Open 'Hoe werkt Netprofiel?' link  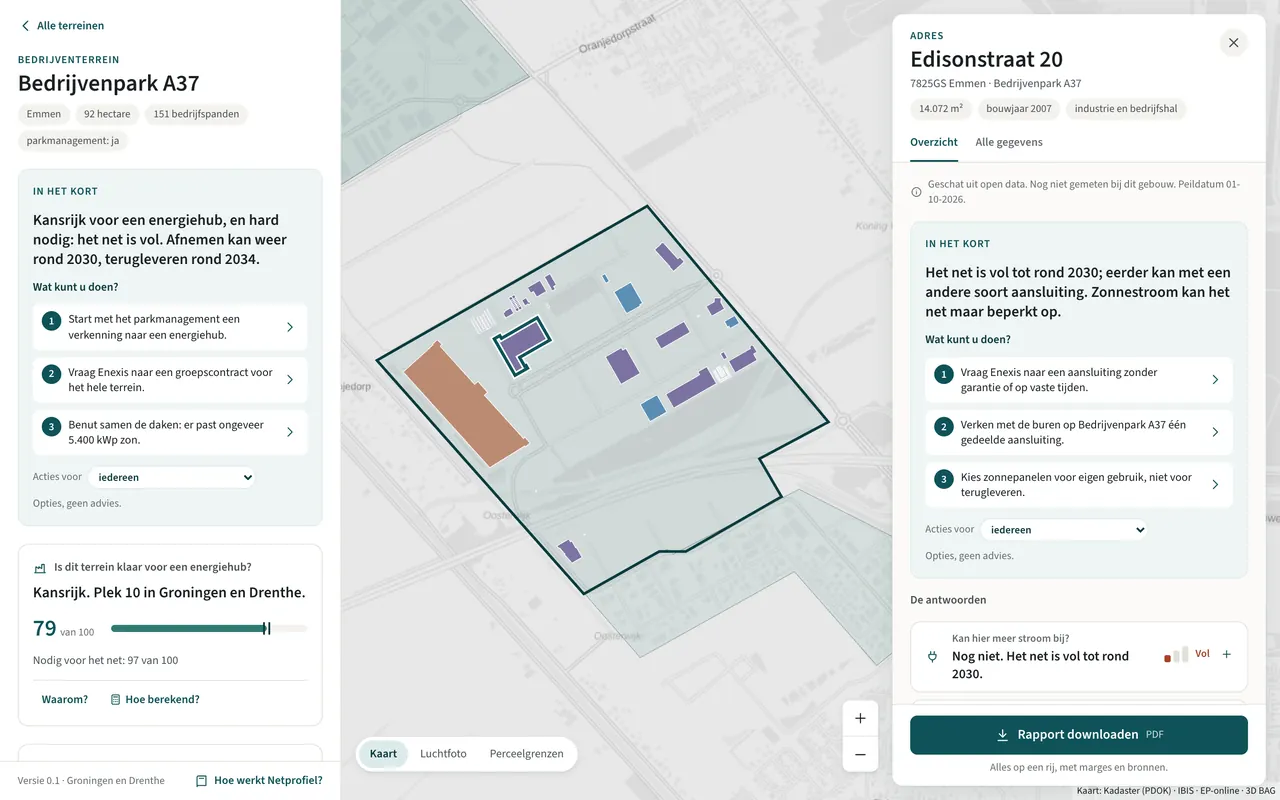click(x=259, y=781)
